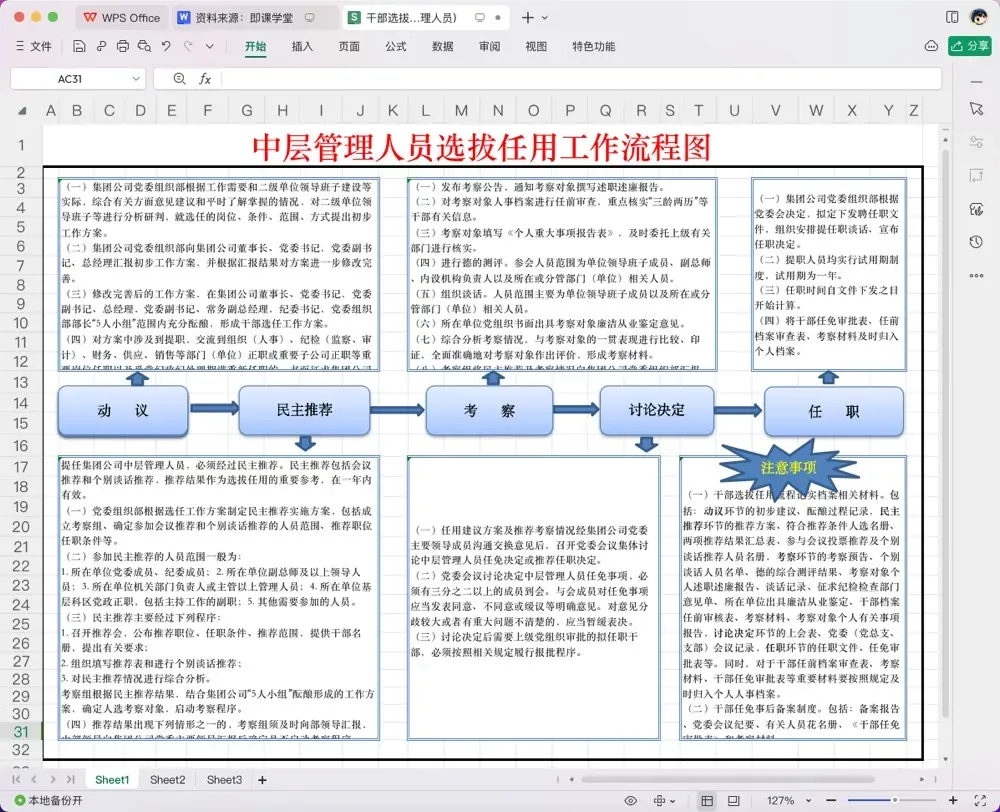Viewport: 1000px width, 812px height.
Task: Switch to normal view grid icon
Action: pyautogui.click(x=707, y=801)
